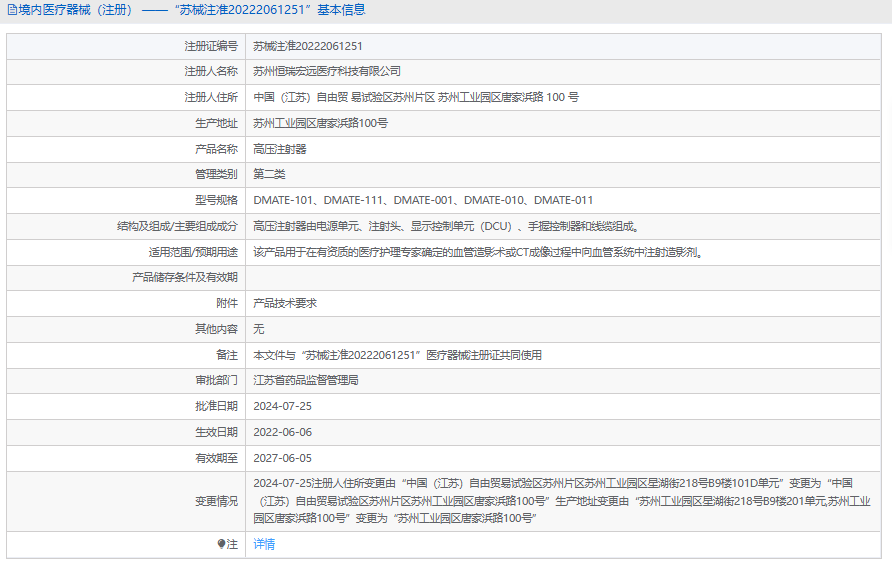Click the 生效日期 label
892x565 pixels.
click(x=216, y=432)
